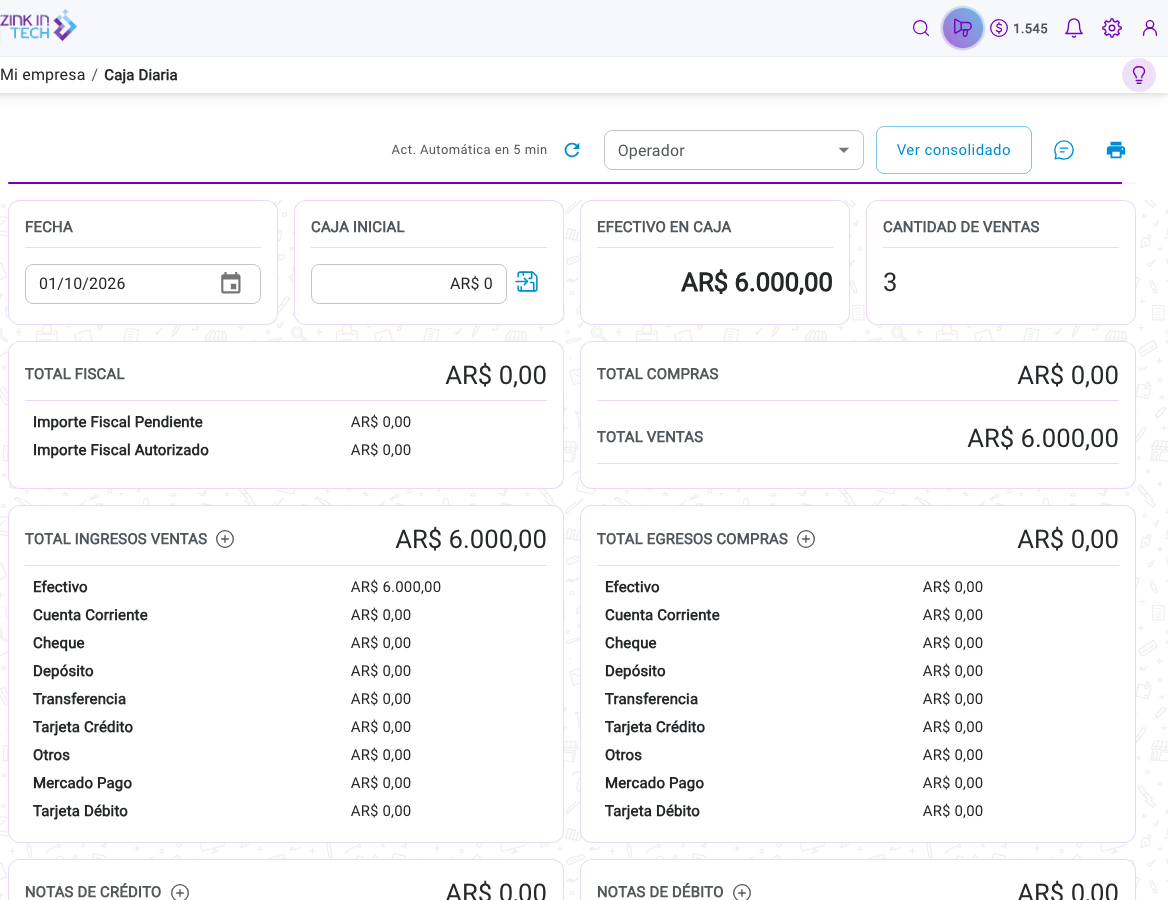Open the 1.545 credits balance
The width and height of the screenshot is (1168, 900).
[x=1019, y=28]
